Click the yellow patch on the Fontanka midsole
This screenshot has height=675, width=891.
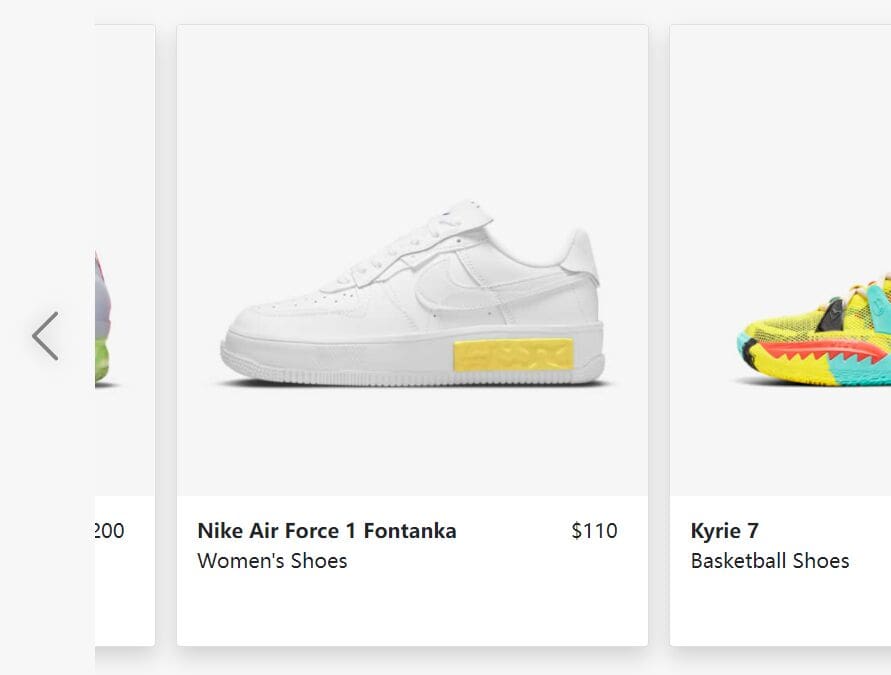pos(513,355)
